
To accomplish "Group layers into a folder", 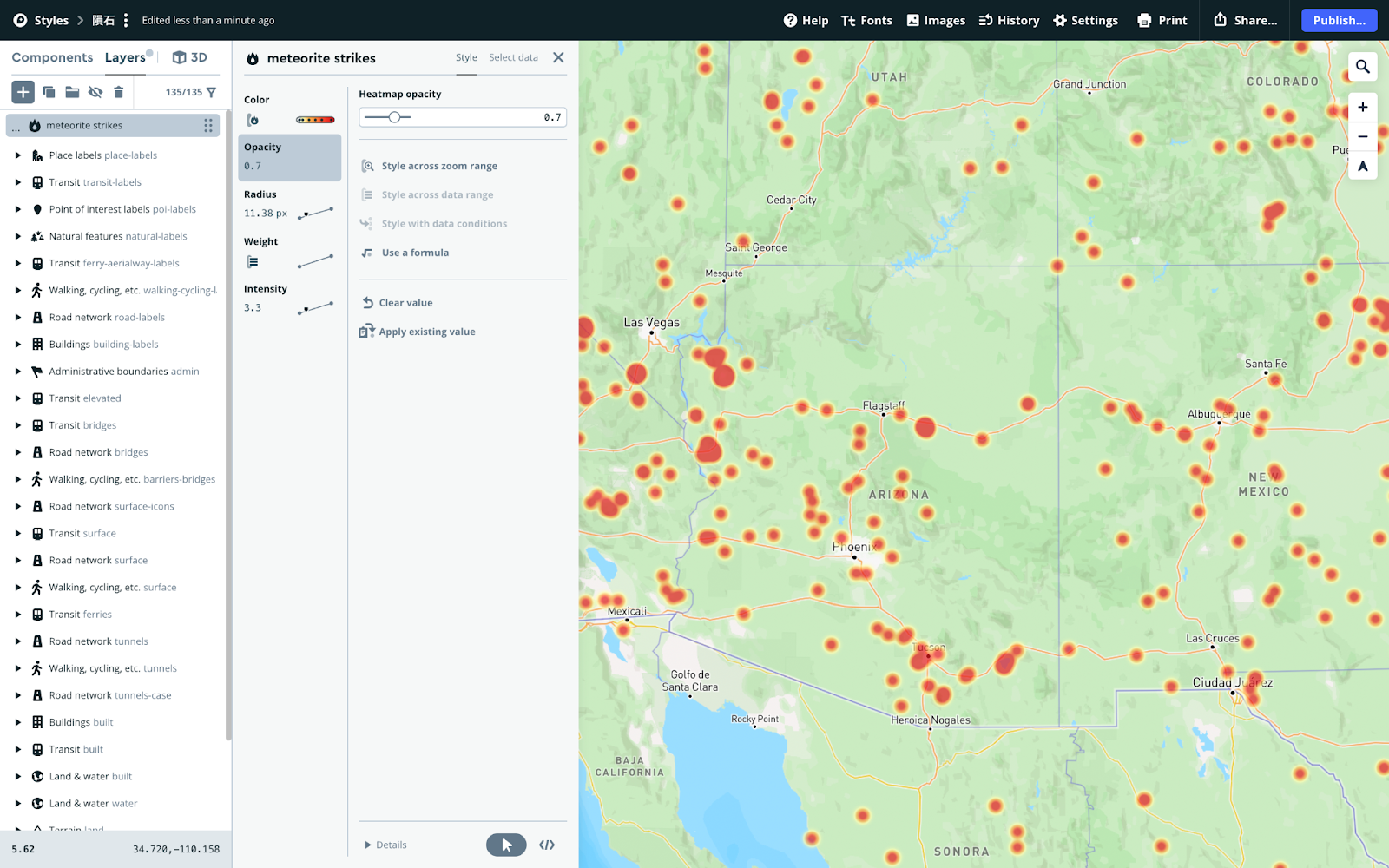I will (x=72, y=92).
